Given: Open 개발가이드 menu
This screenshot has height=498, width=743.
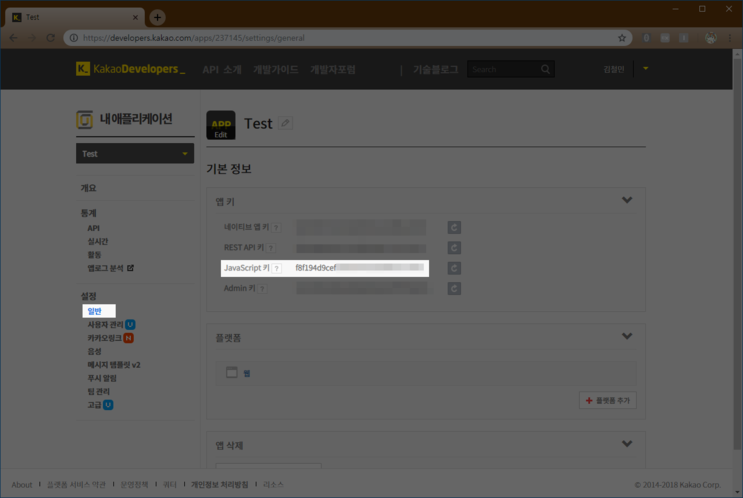Looking at the screenshot, I should (x=275, y=70).
